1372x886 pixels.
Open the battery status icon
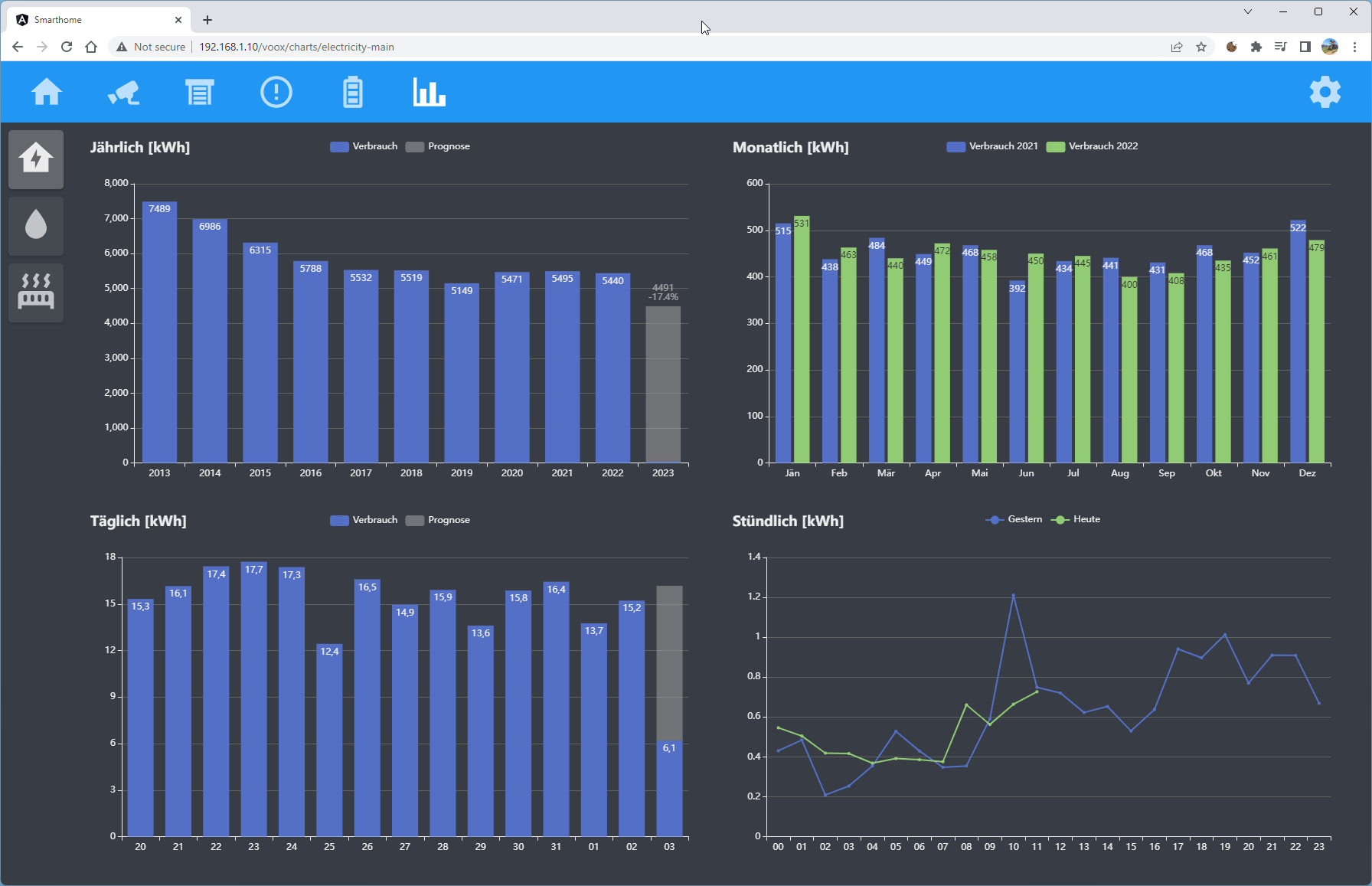353,92
